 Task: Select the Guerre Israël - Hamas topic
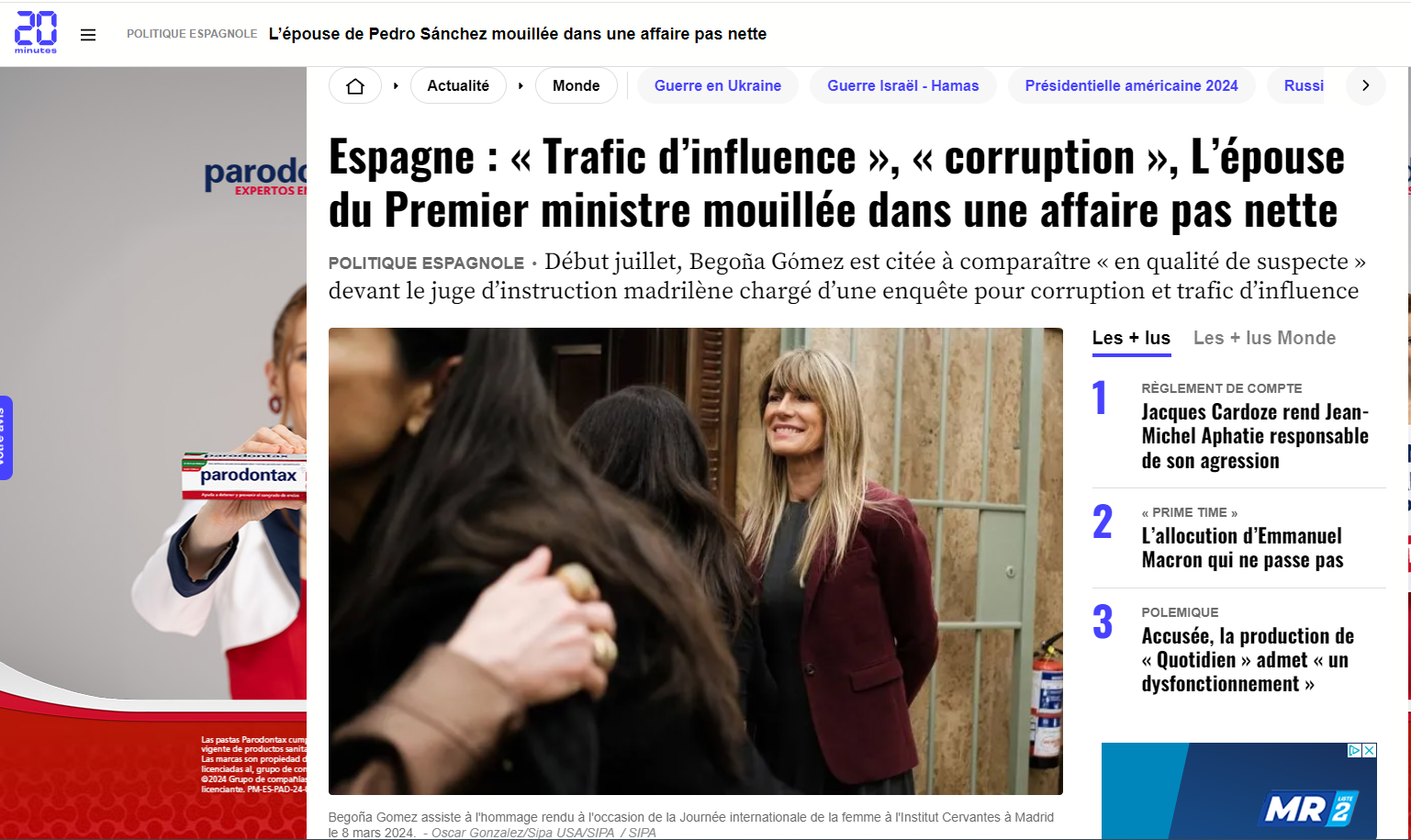pyautogui.click(x=903, y=85)
